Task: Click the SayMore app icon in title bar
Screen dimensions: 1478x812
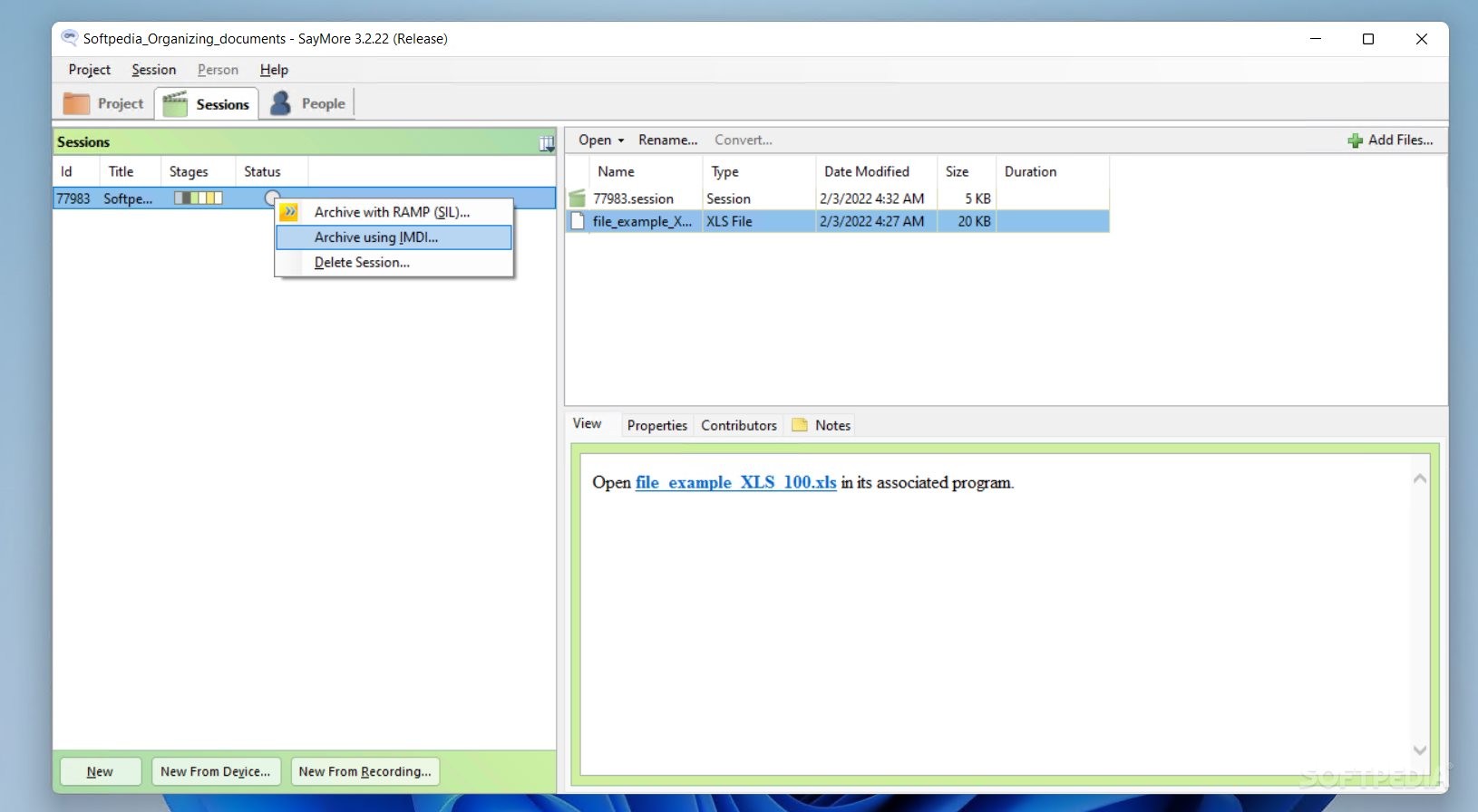Action: point(69,38)
